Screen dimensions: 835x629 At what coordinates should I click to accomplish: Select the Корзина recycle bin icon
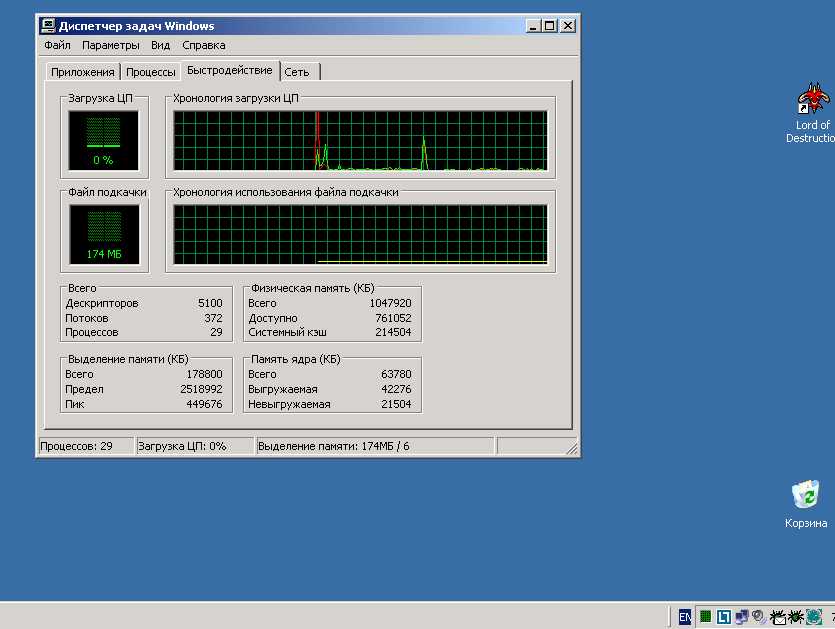click(x=805, y=495)
